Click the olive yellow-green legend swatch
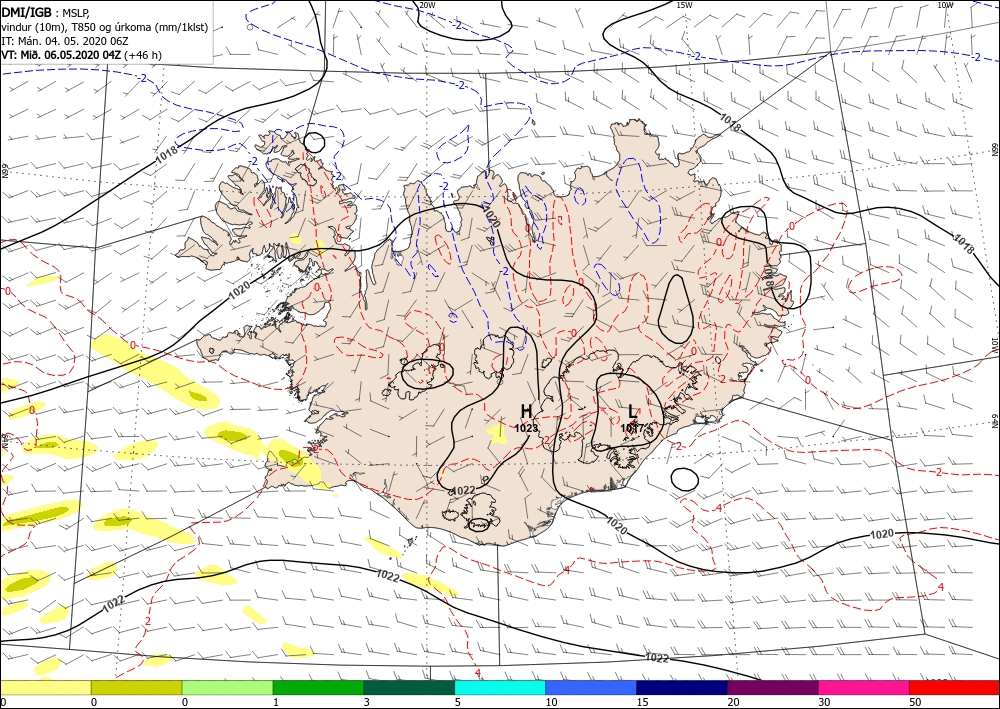Image resolution: width=1000 pixels, height=709 pixels. (x=136, y=687)
